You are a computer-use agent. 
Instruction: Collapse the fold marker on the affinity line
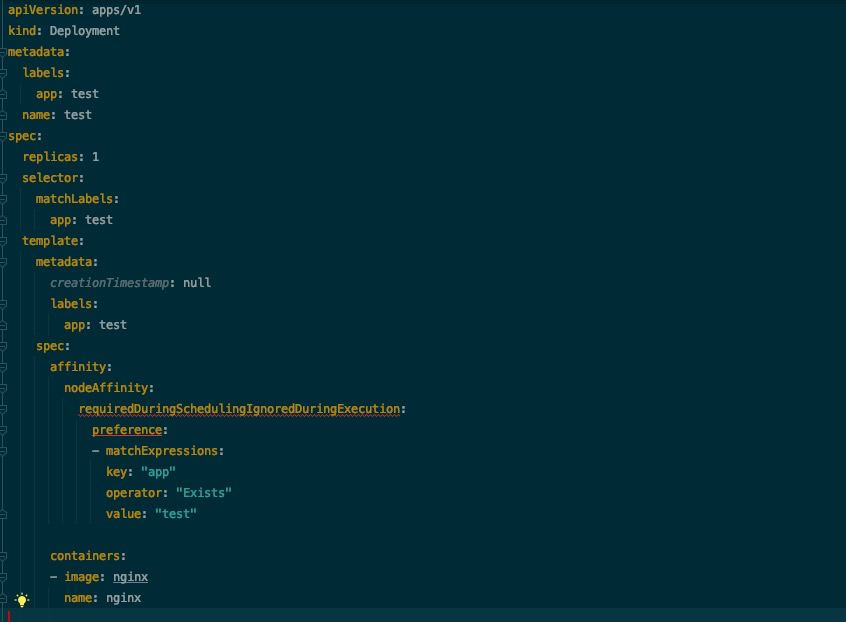[3, 367]
